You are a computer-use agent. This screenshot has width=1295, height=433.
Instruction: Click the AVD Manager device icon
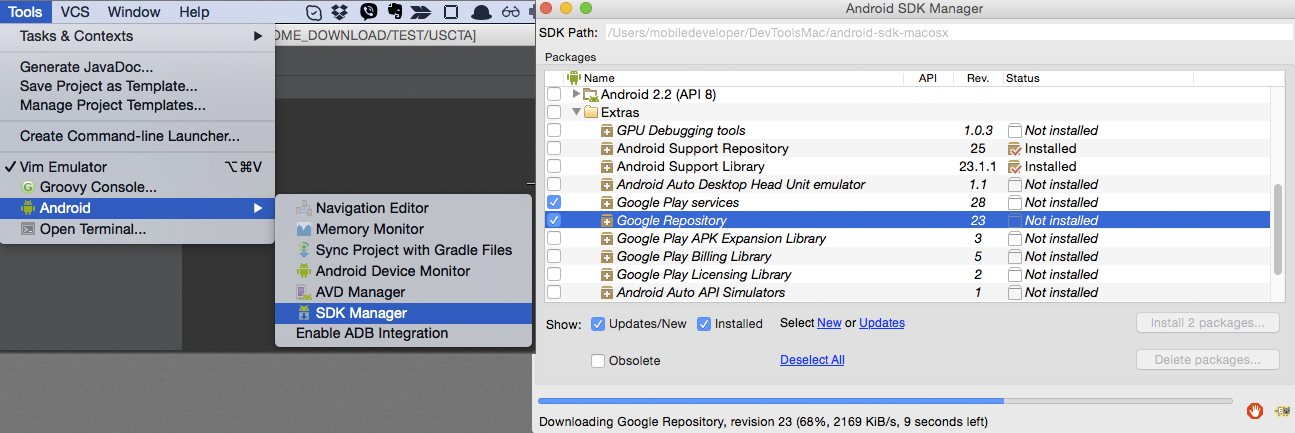[304, 292]
